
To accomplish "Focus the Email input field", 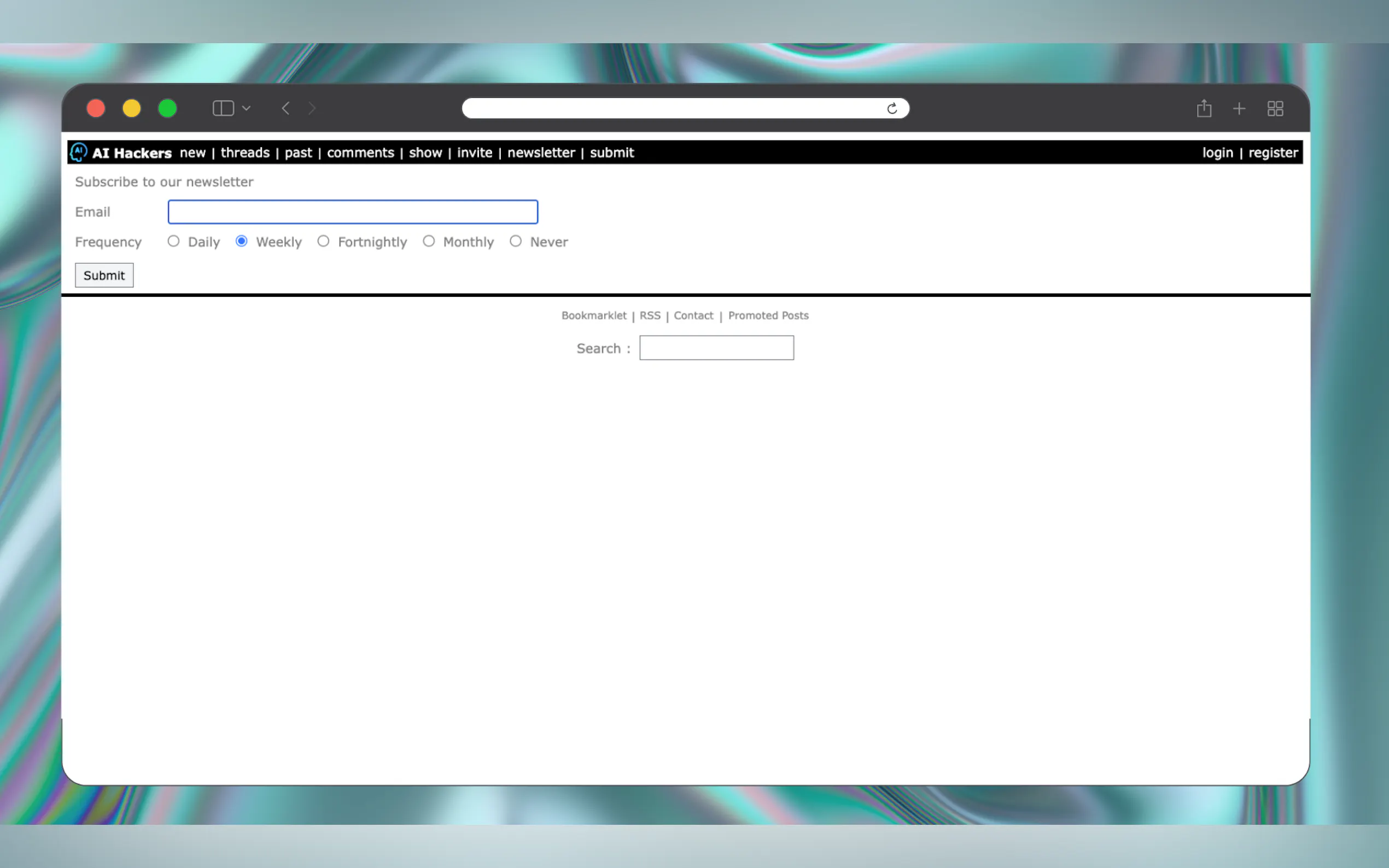I will point(353,212).
